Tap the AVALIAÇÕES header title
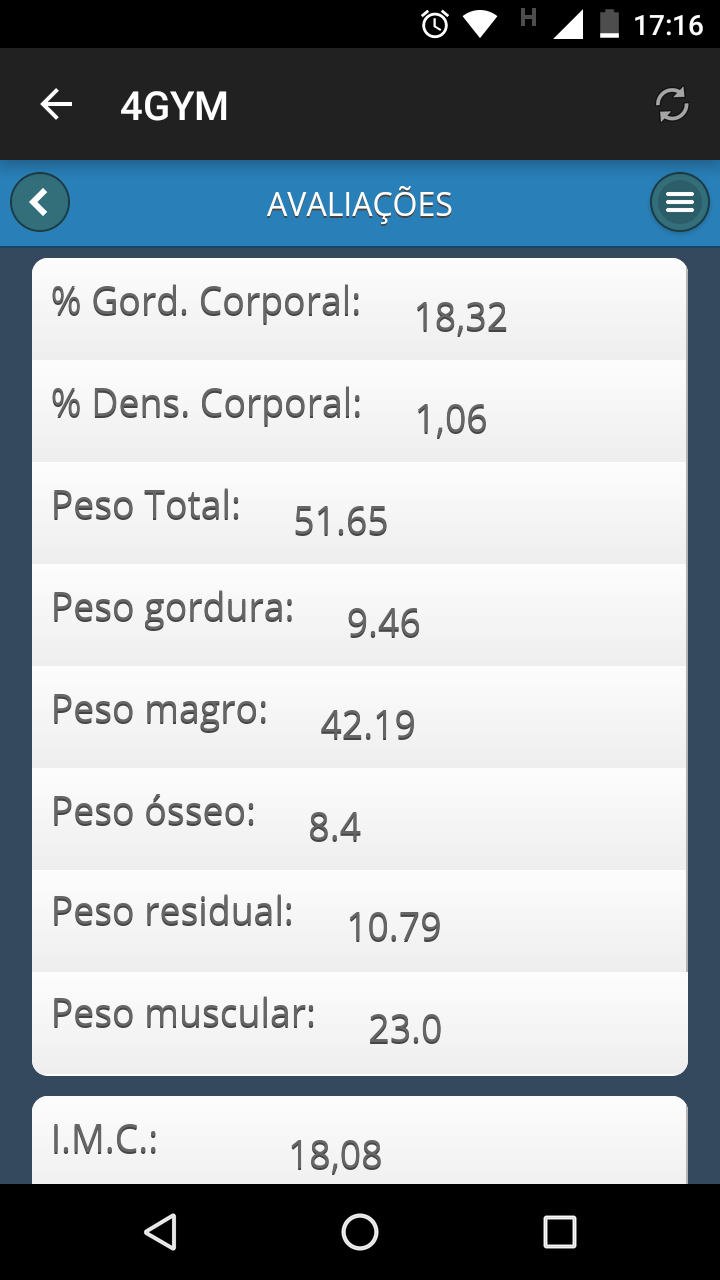Viewport: 720px width, 1280px height. [360, 205]
